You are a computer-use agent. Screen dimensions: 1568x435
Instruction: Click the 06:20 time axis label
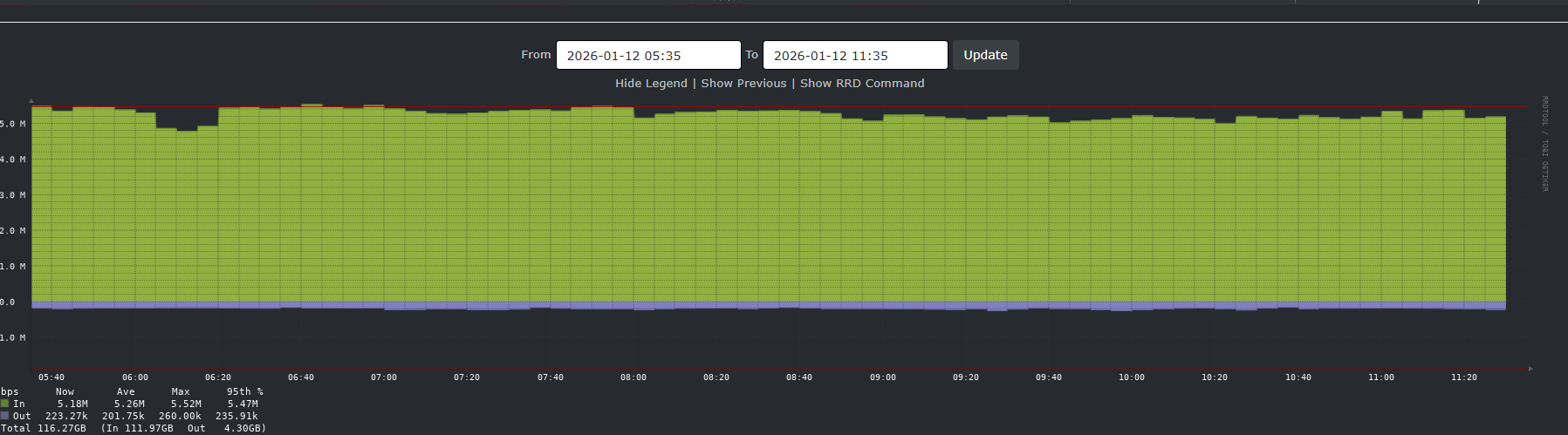click(x=218, y=377)
